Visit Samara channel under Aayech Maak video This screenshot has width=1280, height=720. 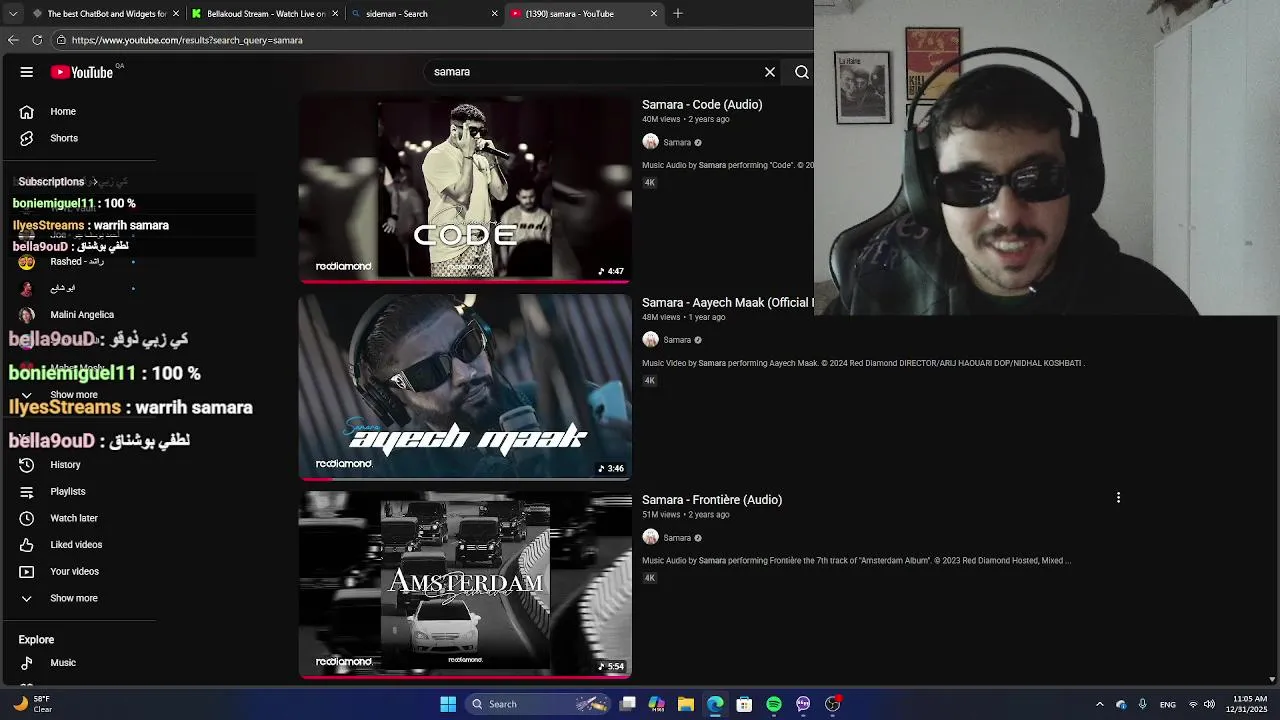[x=677, y=340]
